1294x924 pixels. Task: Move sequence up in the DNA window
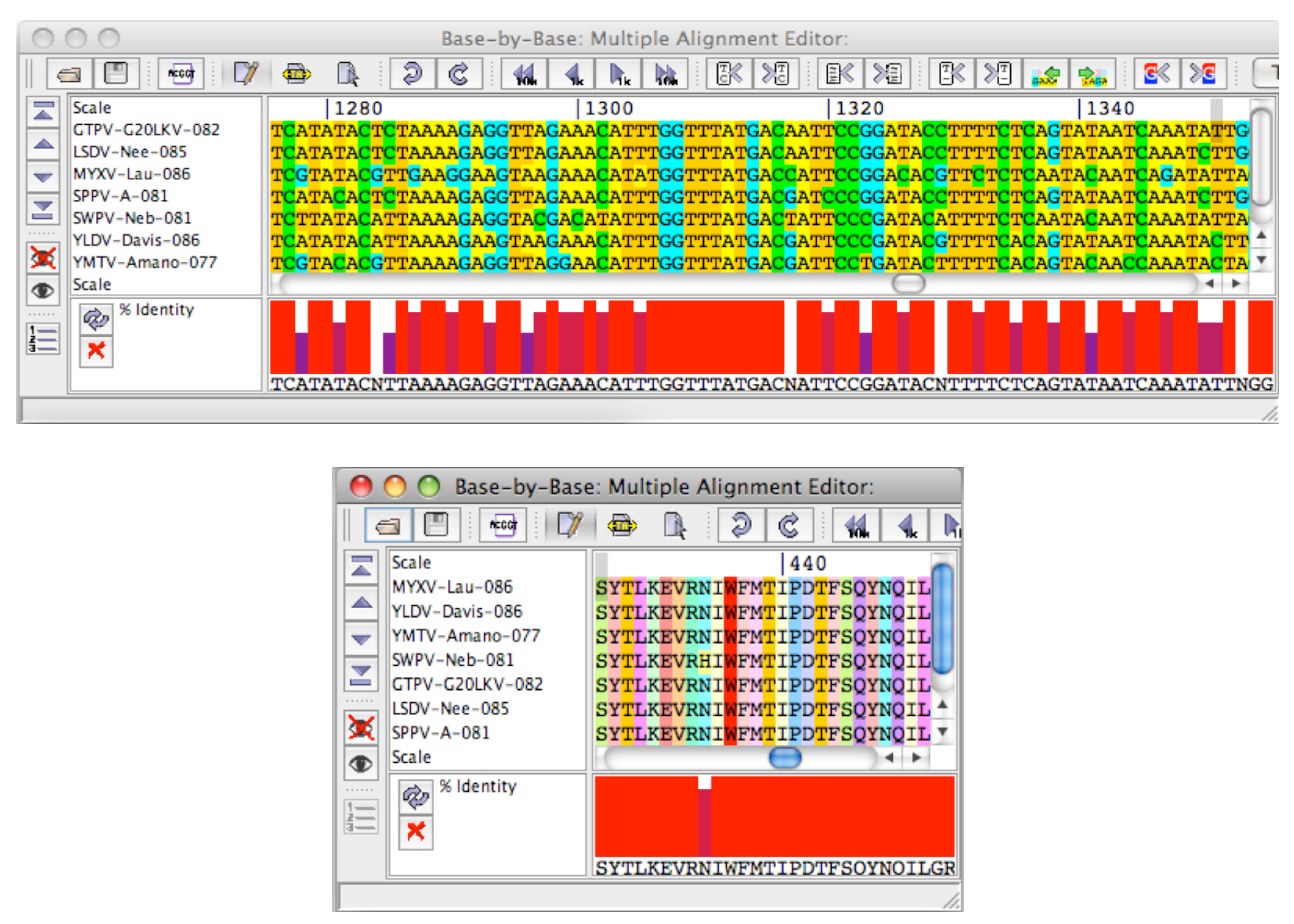click(43, 144)
